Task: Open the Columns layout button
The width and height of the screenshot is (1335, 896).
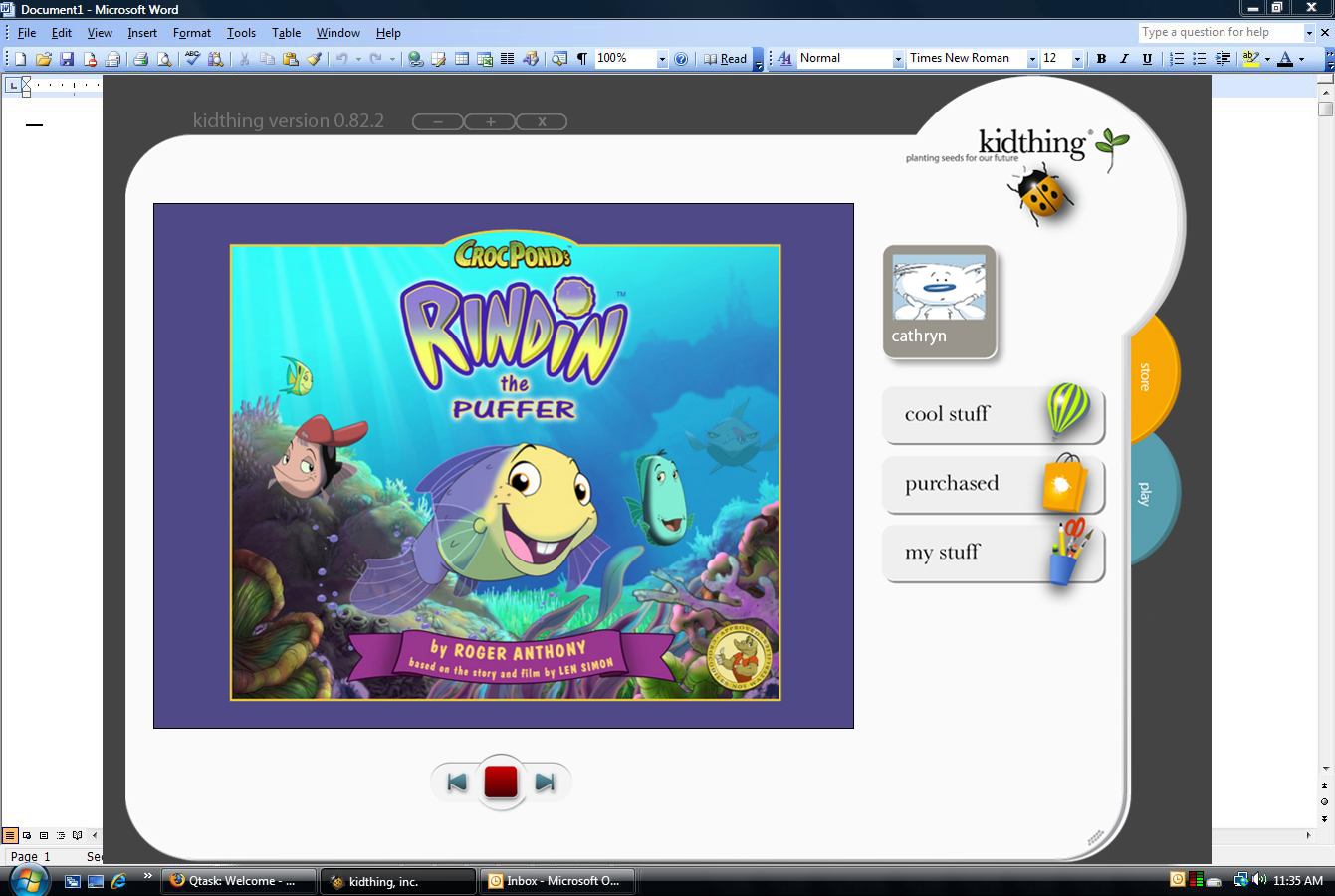Action: point(508,59)
